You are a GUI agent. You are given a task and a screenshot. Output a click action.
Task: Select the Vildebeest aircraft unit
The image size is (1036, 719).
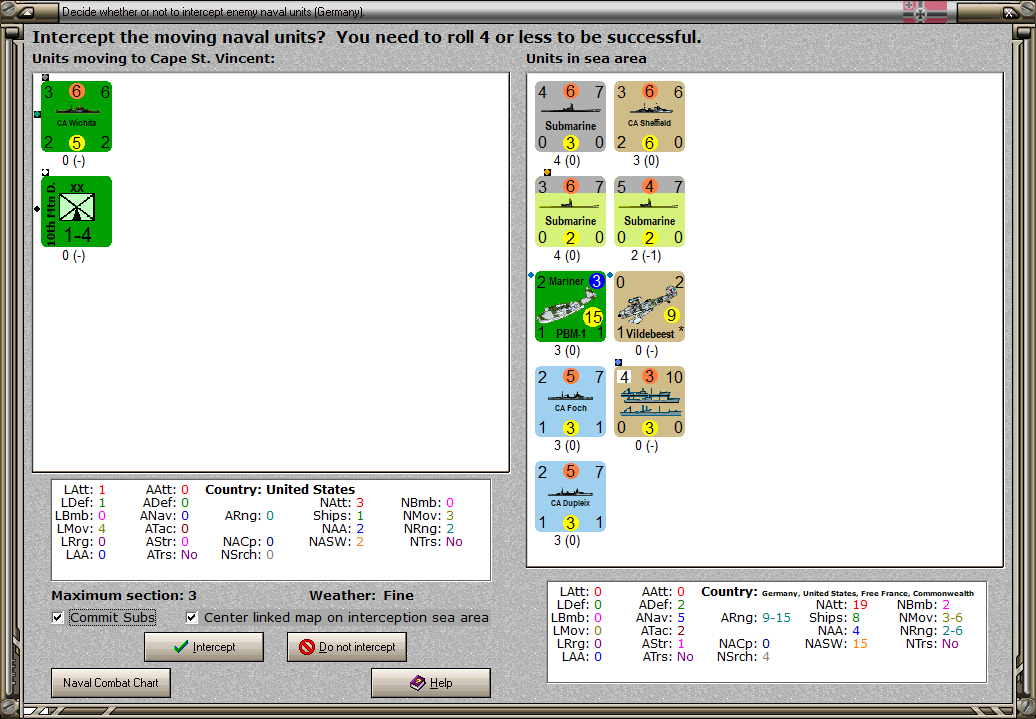click(649, 307)
